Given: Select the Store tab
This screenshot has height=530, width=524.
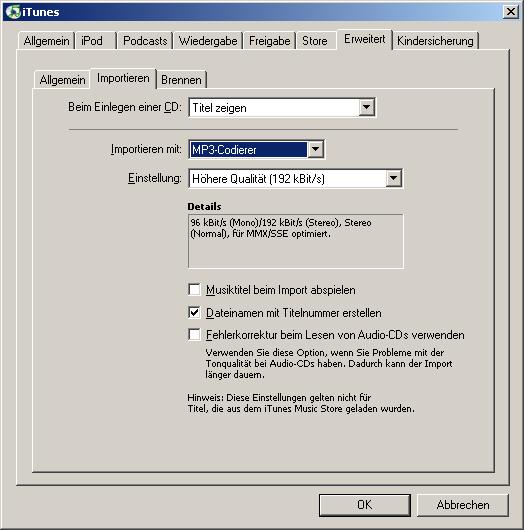Looking at the screenshot, I should [x=316, y=41].
